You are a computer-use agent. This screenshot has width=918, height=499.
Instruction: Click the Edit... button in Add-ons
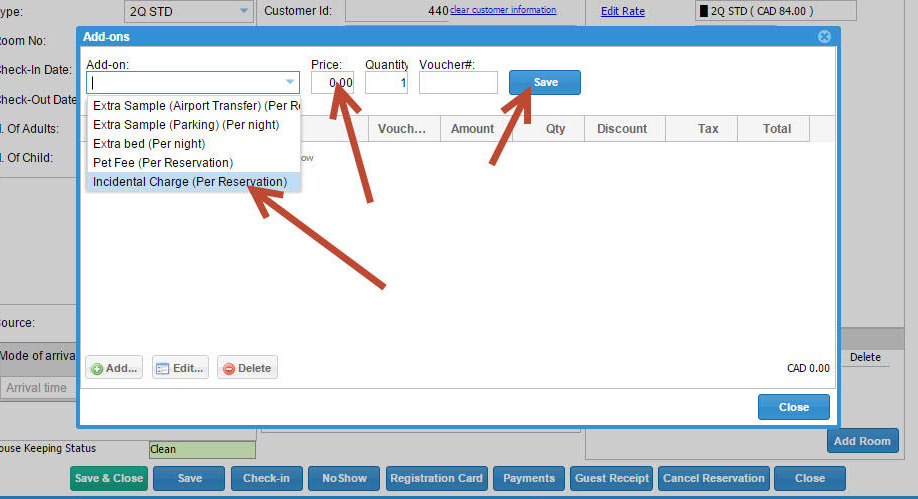[180, 368]
